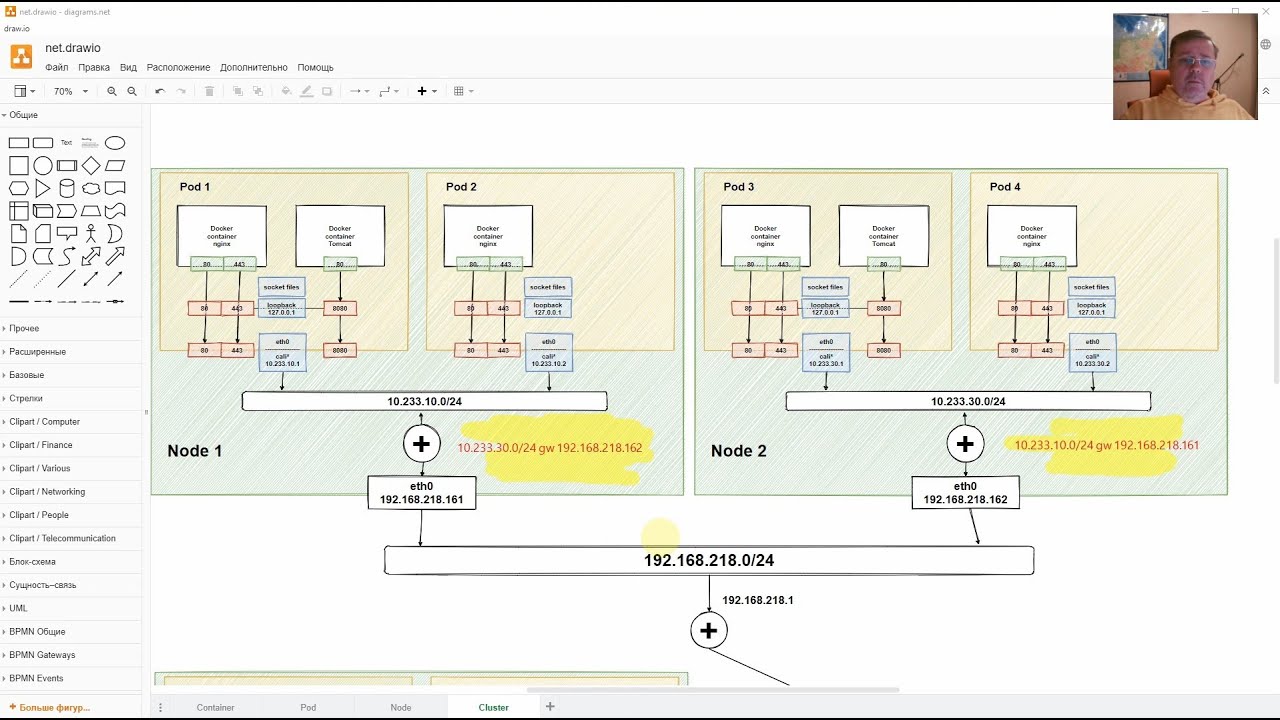Collapse the Общие shapes section
This screenshot has height=720, width=1280.
(x=72, y=115)
